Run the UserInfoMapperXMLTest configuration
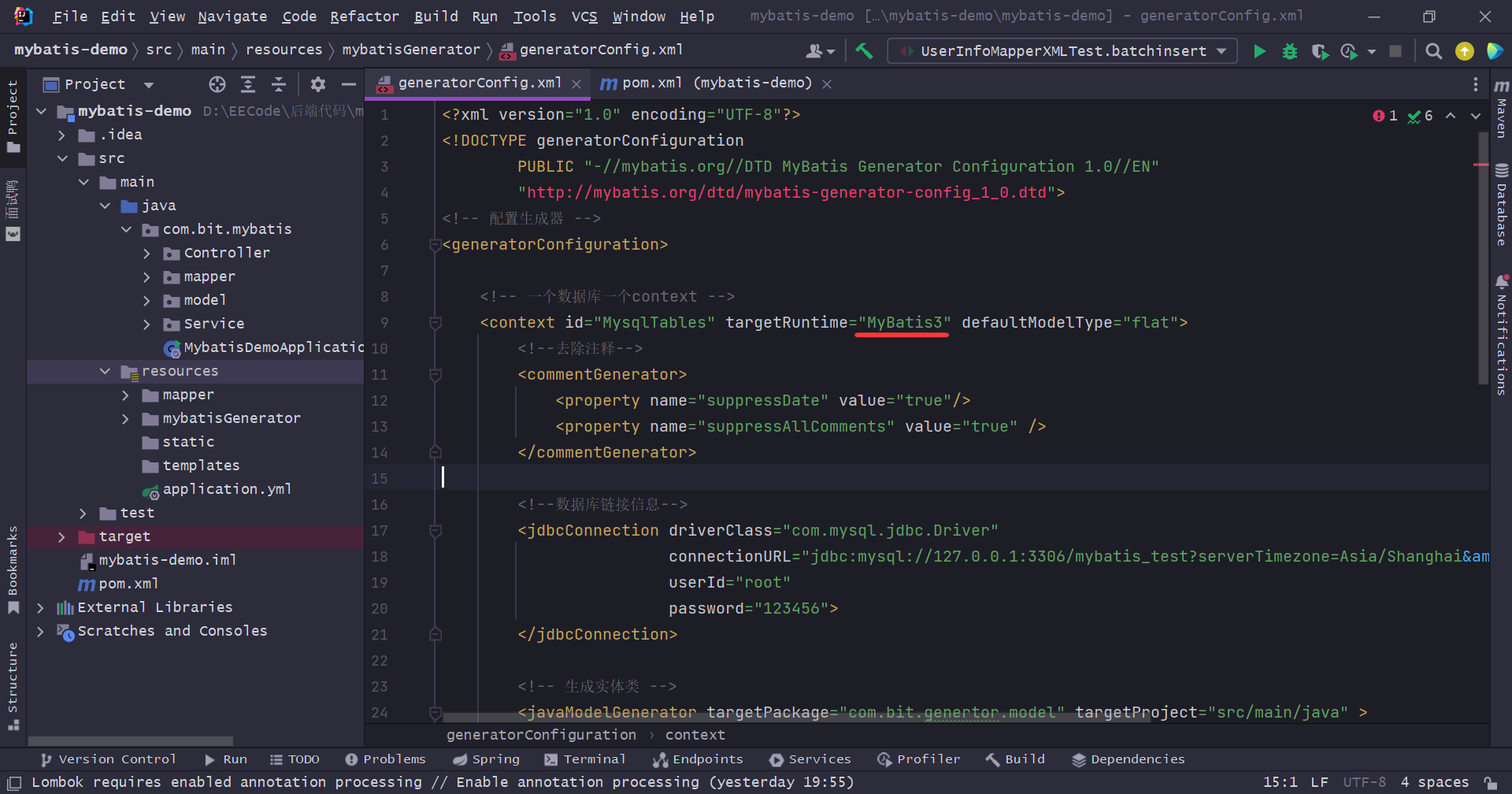Screen dimensions: 1512x794 1259,51
